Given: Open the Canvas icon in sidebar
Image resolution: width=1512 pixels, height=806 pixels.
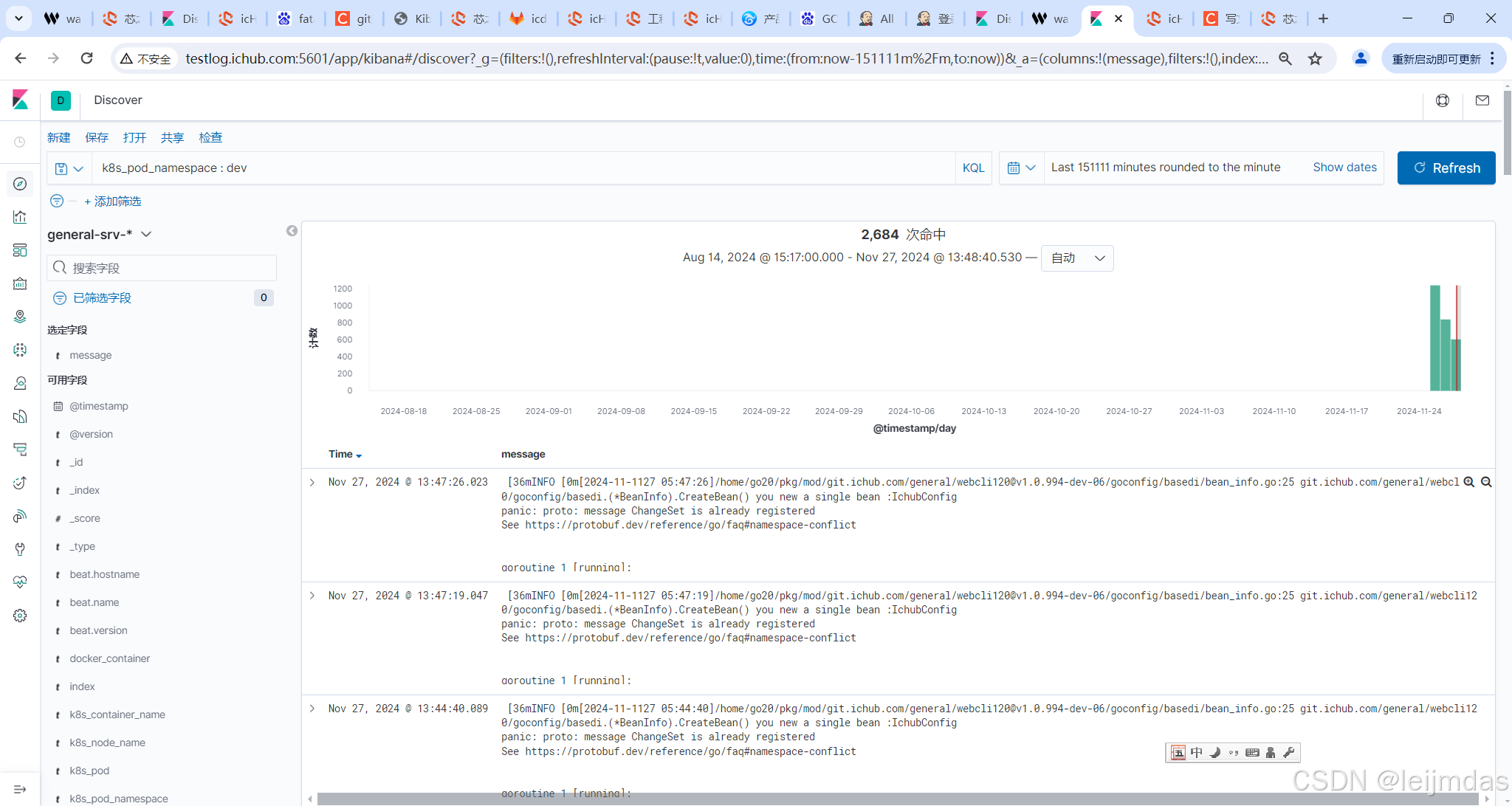Looking at the screenshot, I should pos(20,283).
